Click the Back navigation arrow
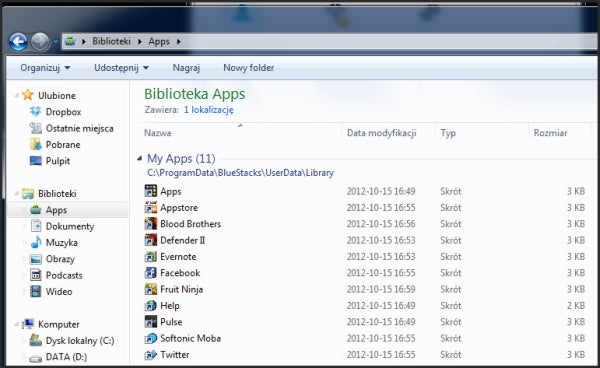 point(18,42)
